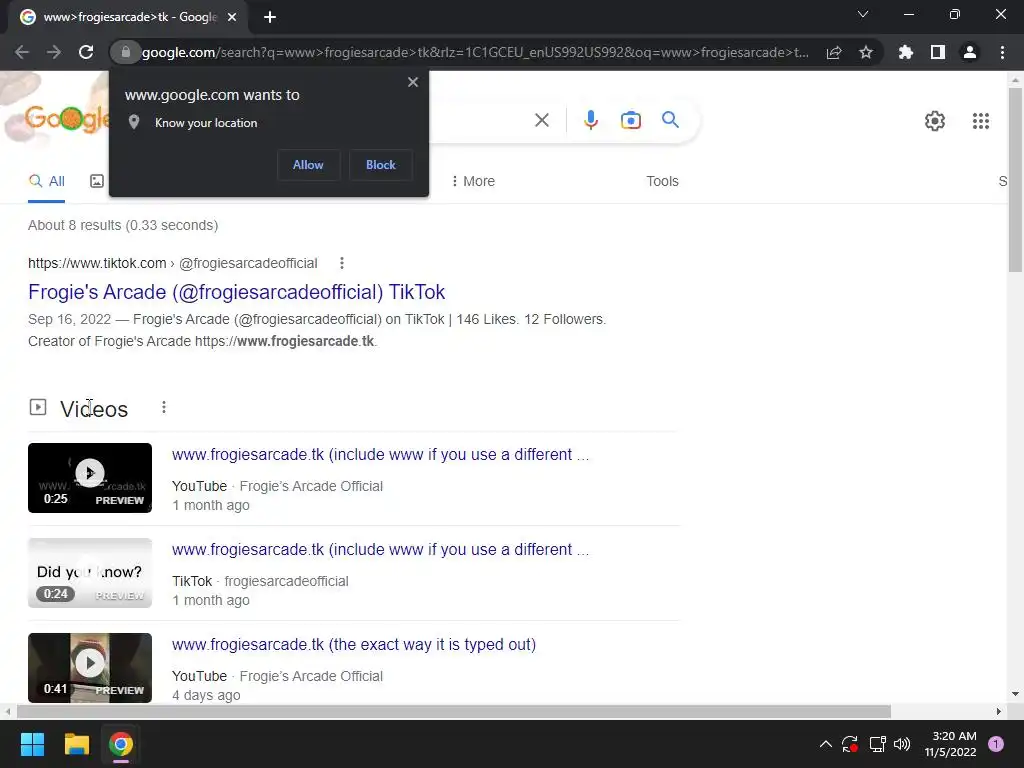Open the Chrome three-dot menu

point(1002,52)
